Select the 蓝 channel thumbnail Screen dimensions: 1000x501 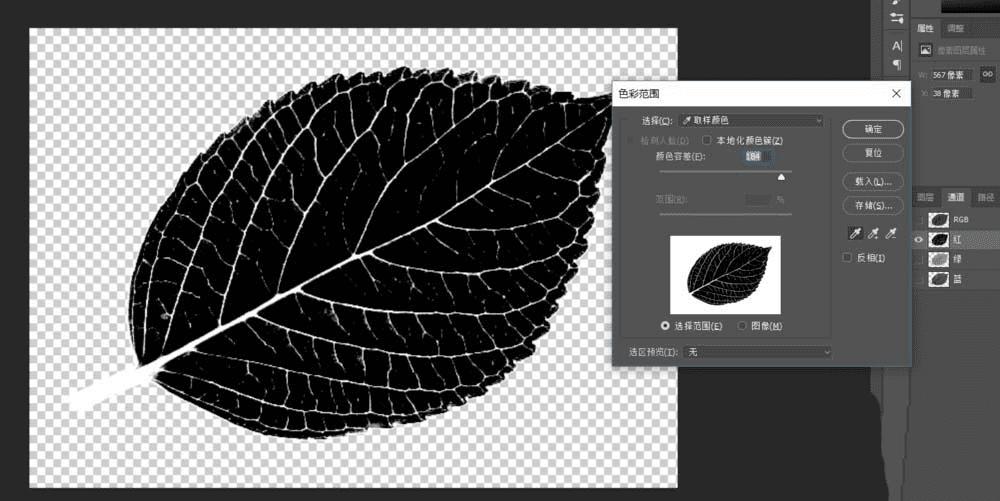point(939,279)
